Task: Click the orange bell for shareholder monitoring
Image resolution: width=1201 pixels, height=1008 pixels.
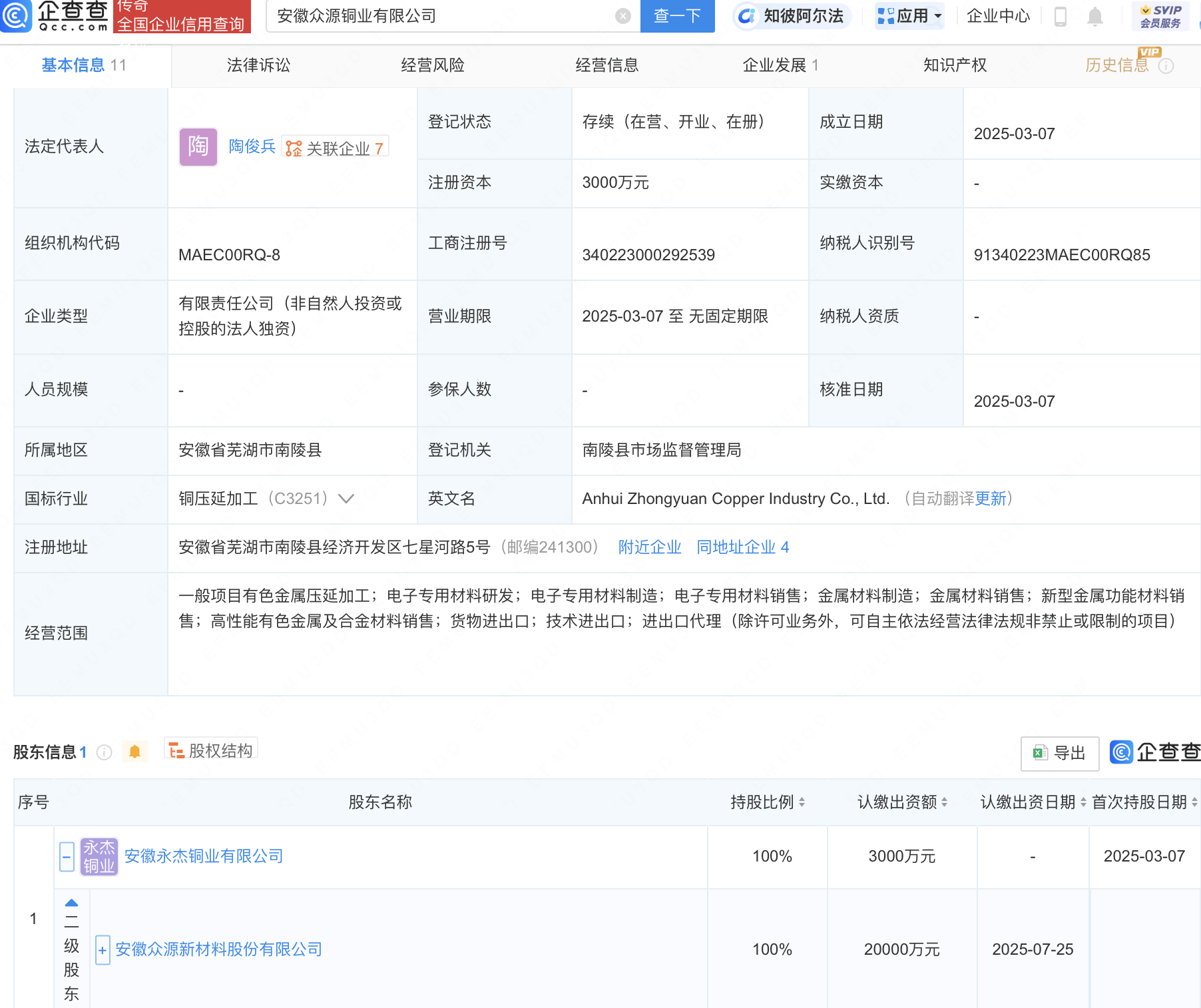Action: tap(134, 752)
